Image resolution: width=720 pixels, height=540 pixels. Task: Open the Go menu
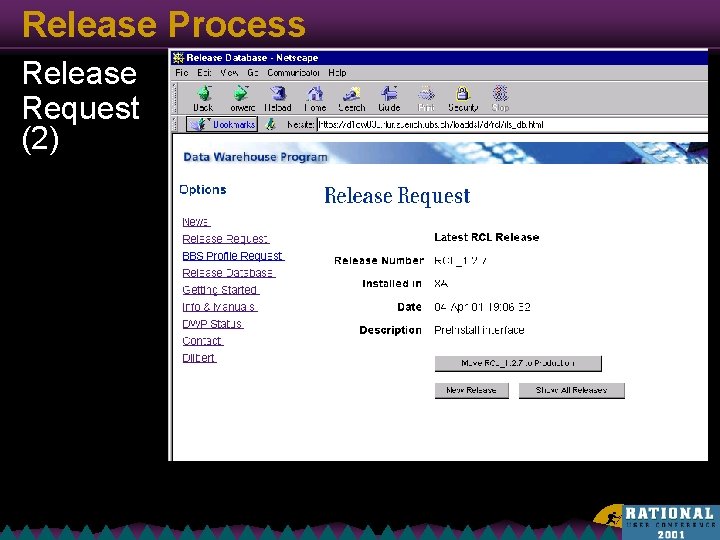[x=253, y=73]
